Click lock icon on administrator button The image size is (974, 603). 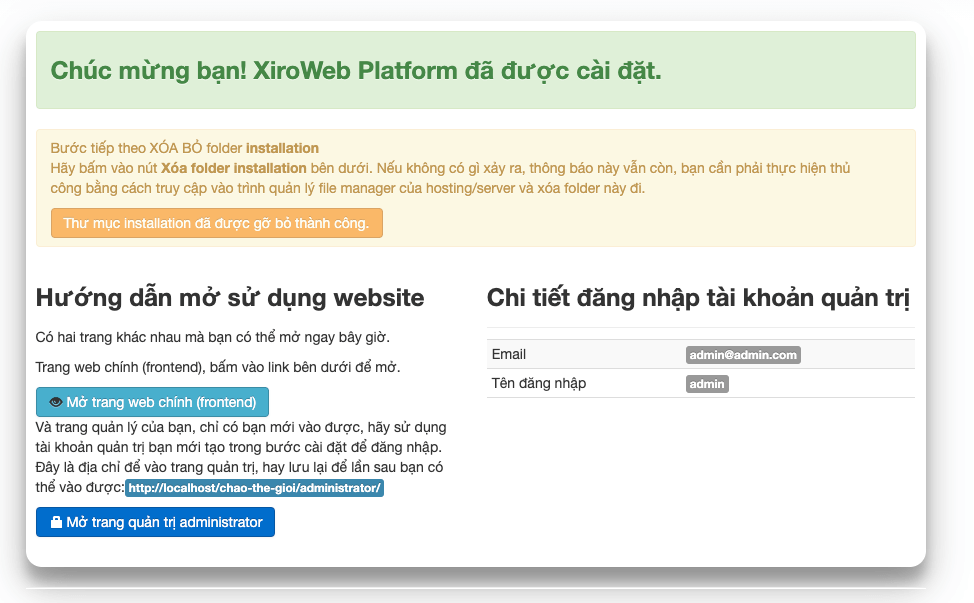pos(56,522)
